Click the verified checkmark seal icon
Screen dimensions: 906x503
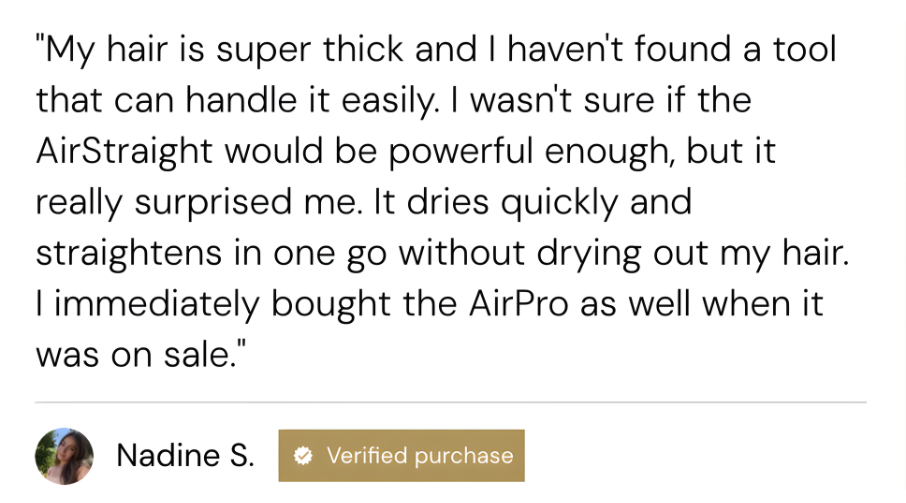click(302, 456)
